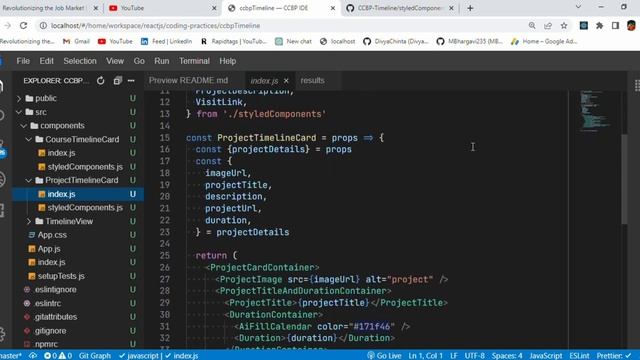Open the Run menu

click(162, 61)
